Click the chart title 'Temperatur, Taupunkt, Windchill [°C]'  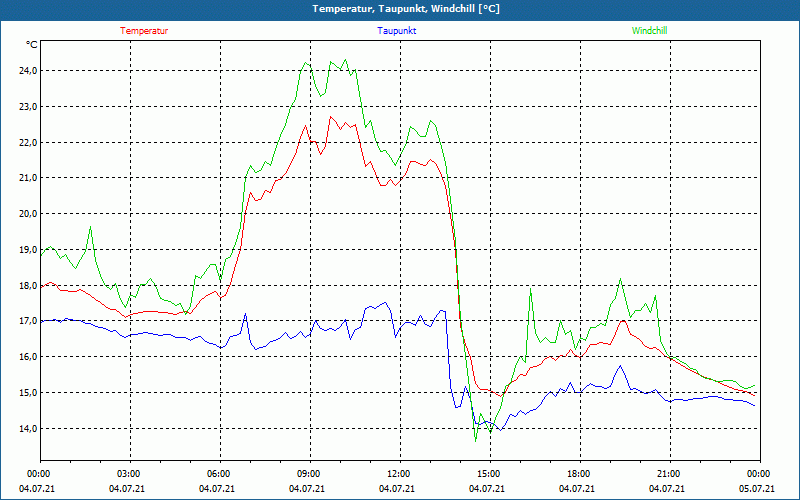[x=406, y=9]
